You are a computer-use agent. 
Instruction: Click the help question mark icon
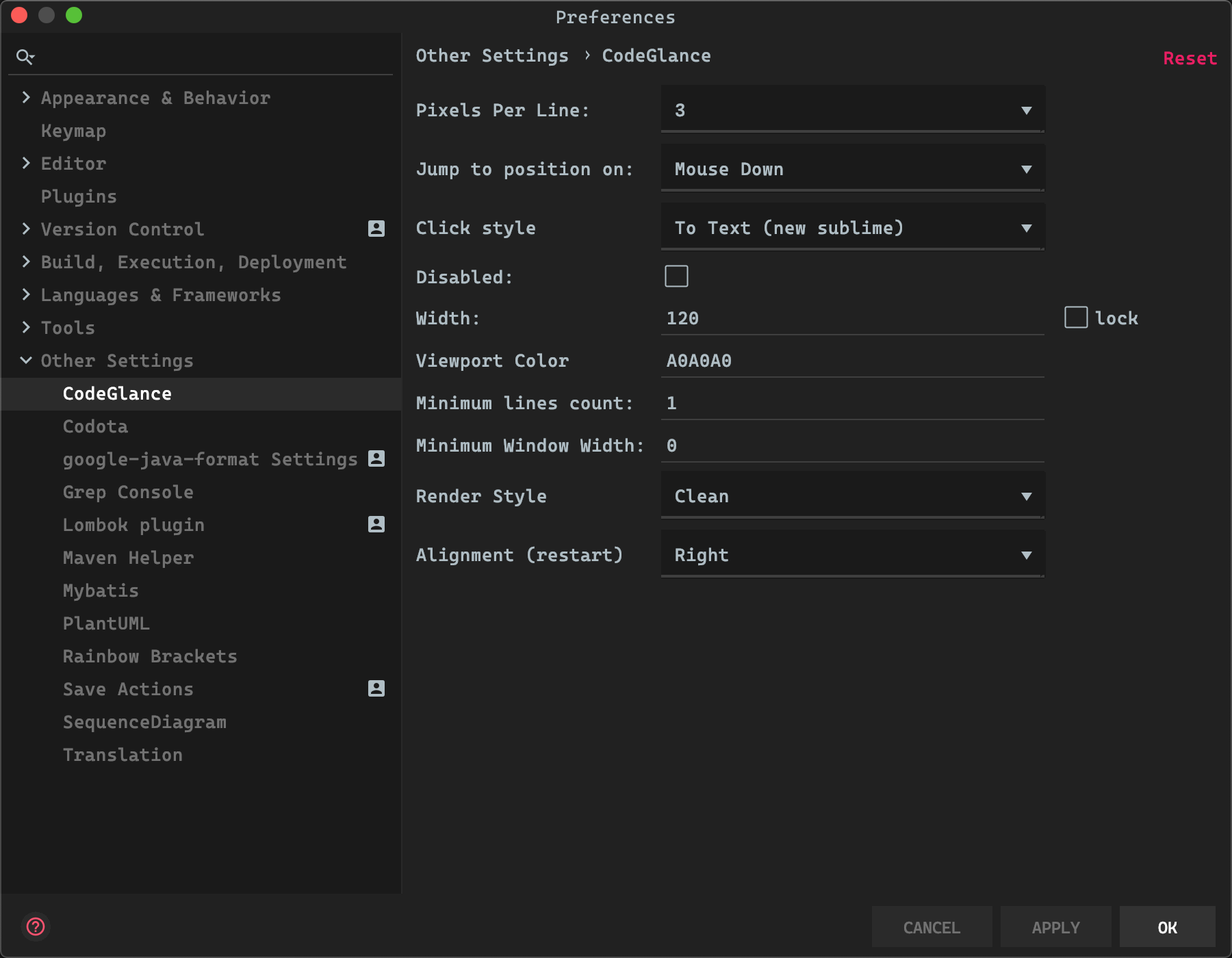click(x=36, y=927)
